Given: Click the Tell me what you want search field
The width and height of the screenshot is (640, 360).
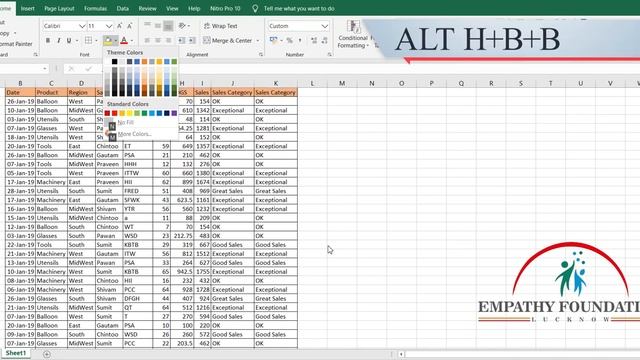Looking at the screenshot, I should click(299, 8).
